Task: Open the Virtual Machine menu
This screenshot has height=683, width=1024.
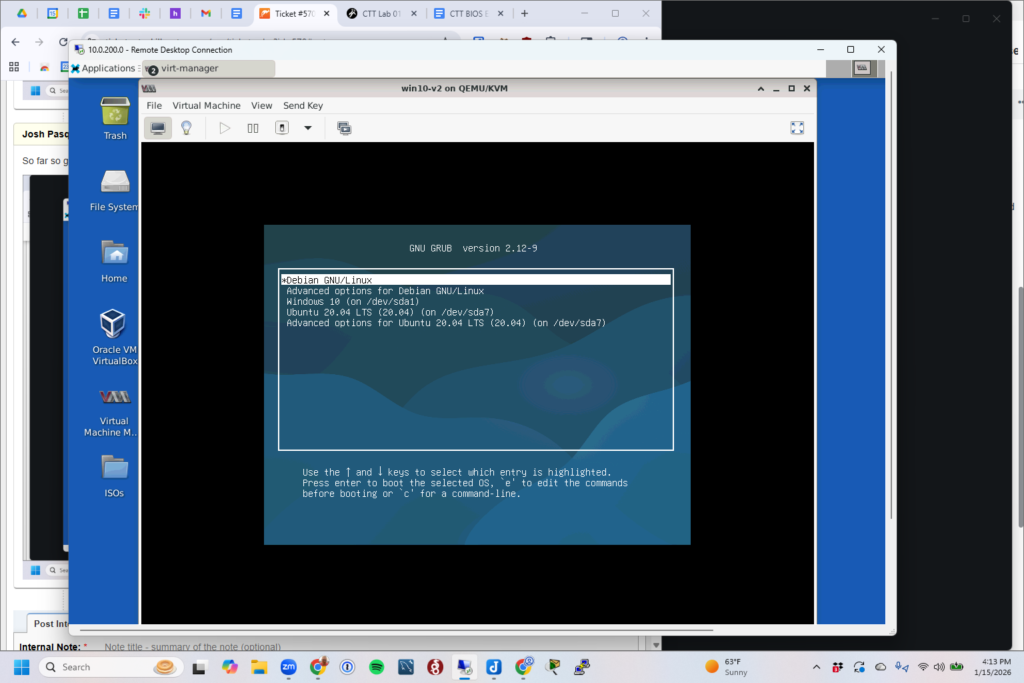Action: [x=206, y=105]
